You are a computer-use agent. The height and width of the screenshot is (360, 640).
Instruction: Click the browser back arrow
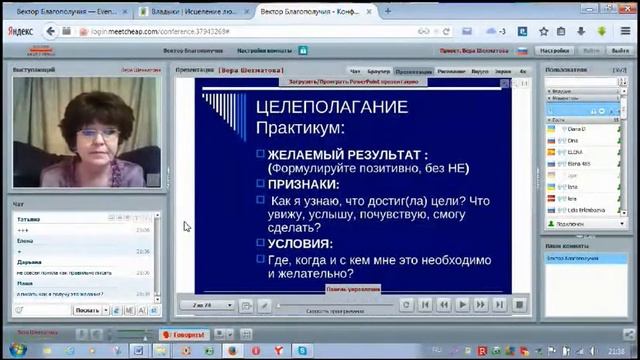point(51,31)
